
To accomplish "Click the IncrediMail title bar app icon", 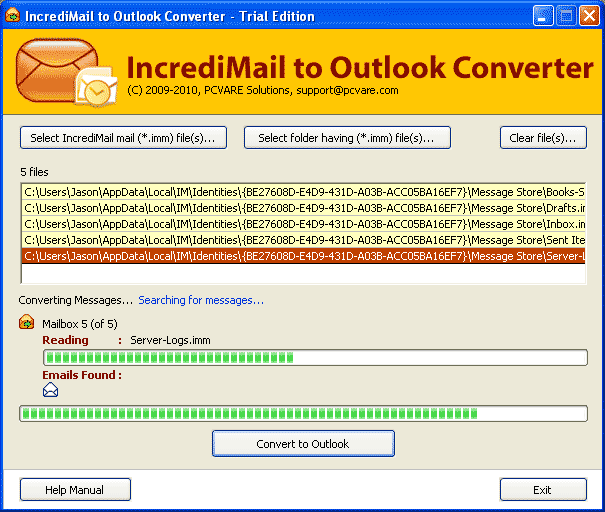I will click(12, 15).
